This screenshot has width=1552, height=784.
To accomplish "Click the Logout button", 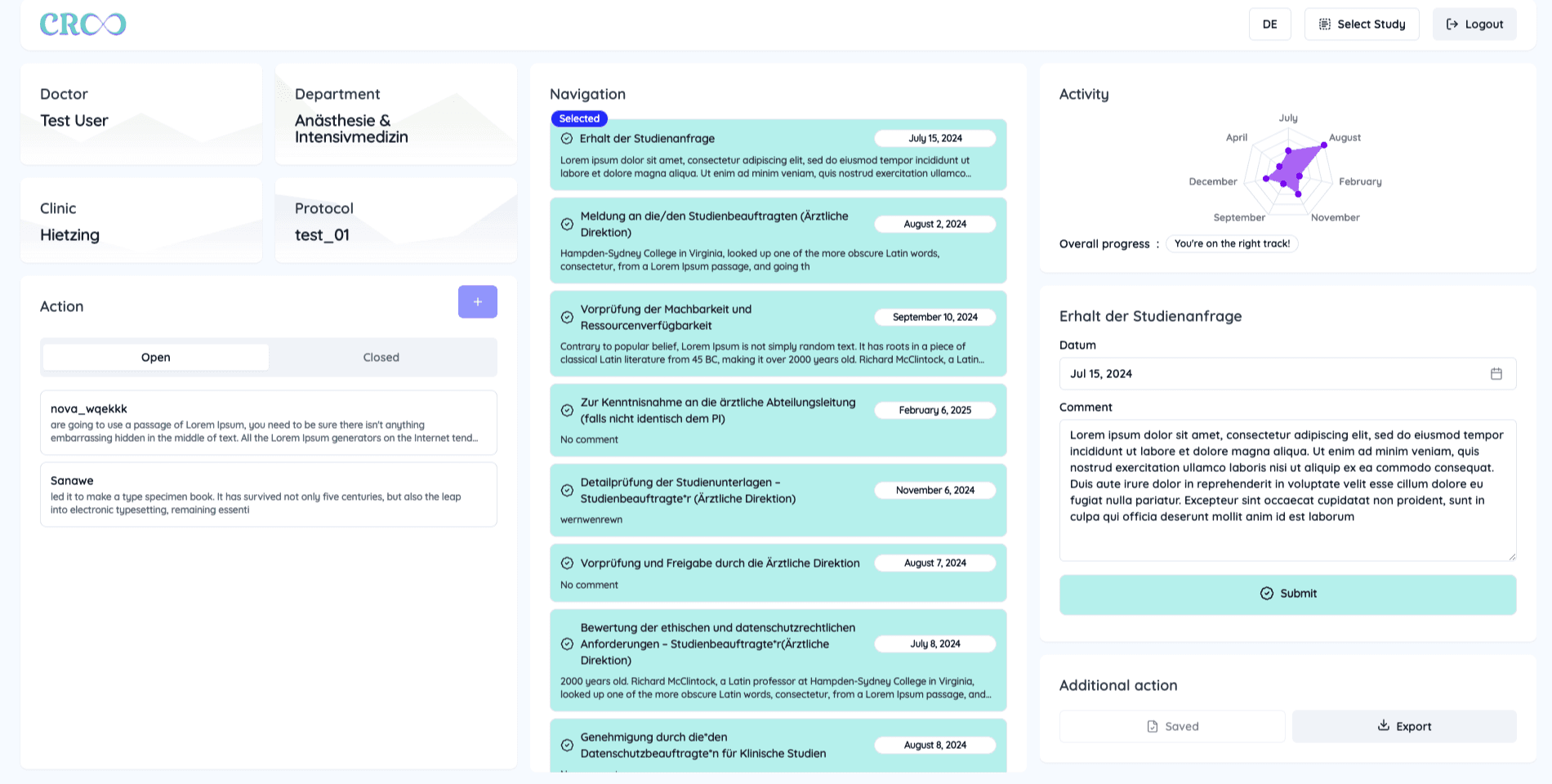I will pos(1474,24).
